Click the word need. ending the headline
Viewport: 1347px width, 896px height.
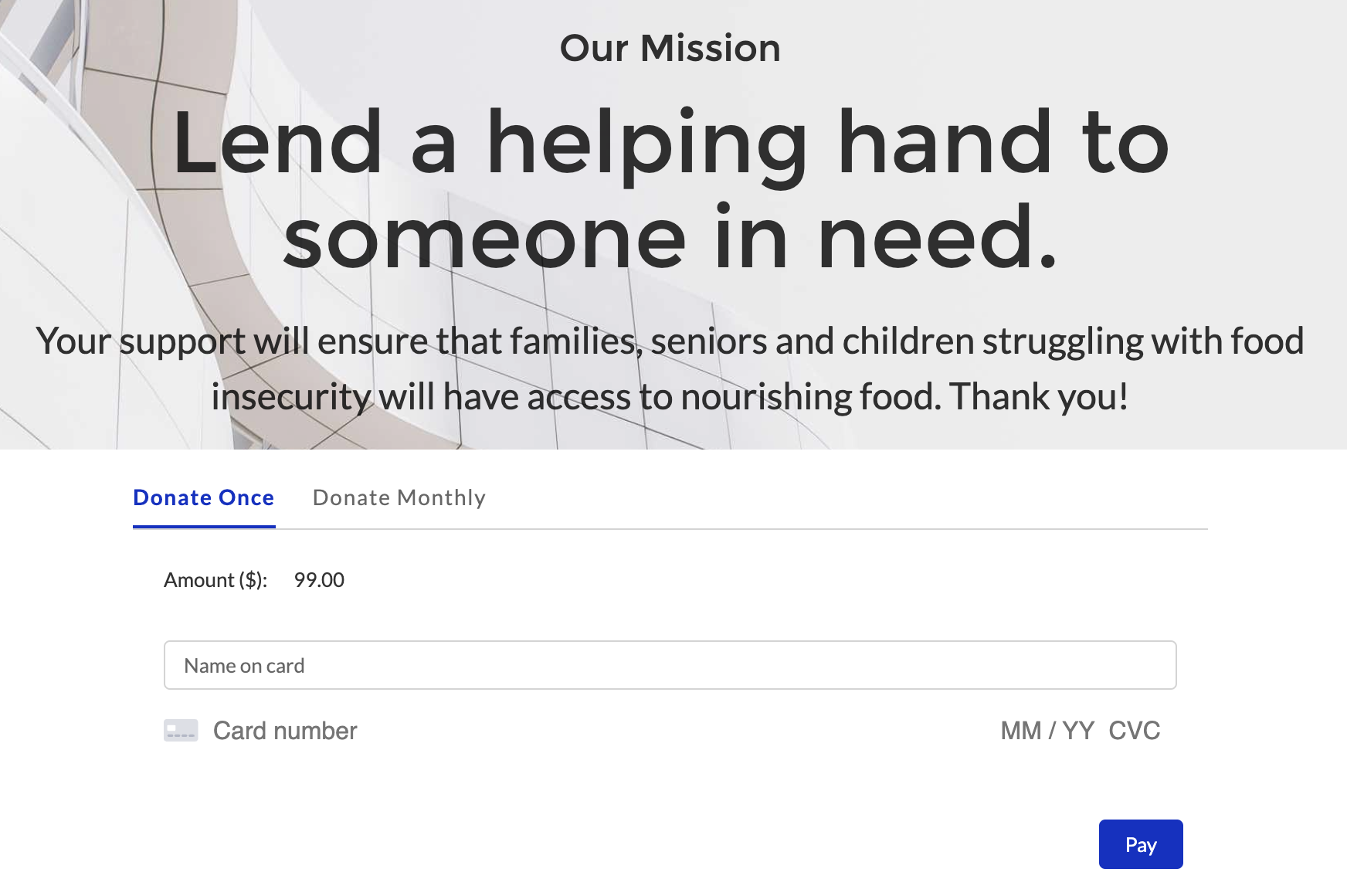tap(937, 235)
